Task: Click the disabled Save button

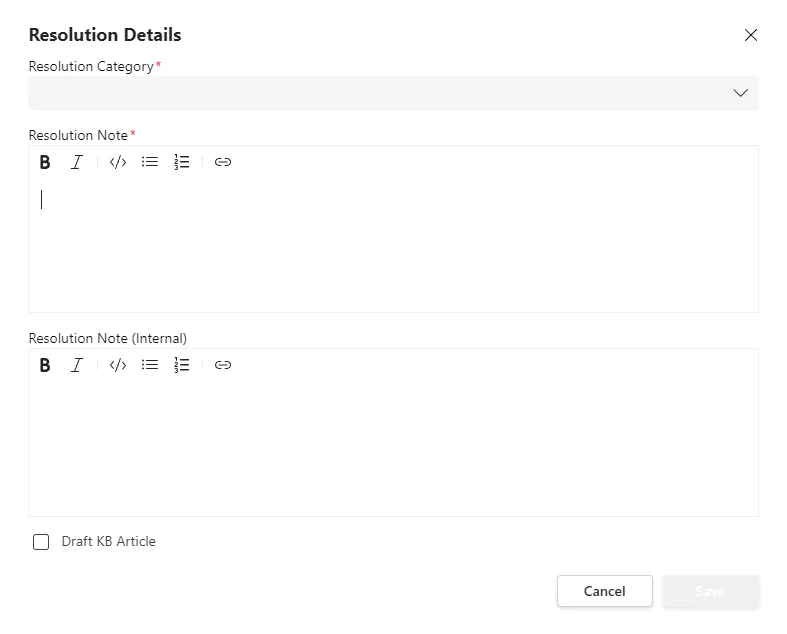Action: (x=711, y=591)
